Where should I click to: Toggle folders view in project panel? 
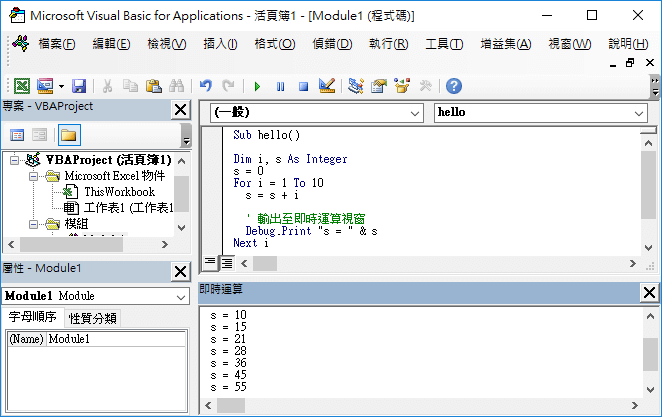pos(69,135)
